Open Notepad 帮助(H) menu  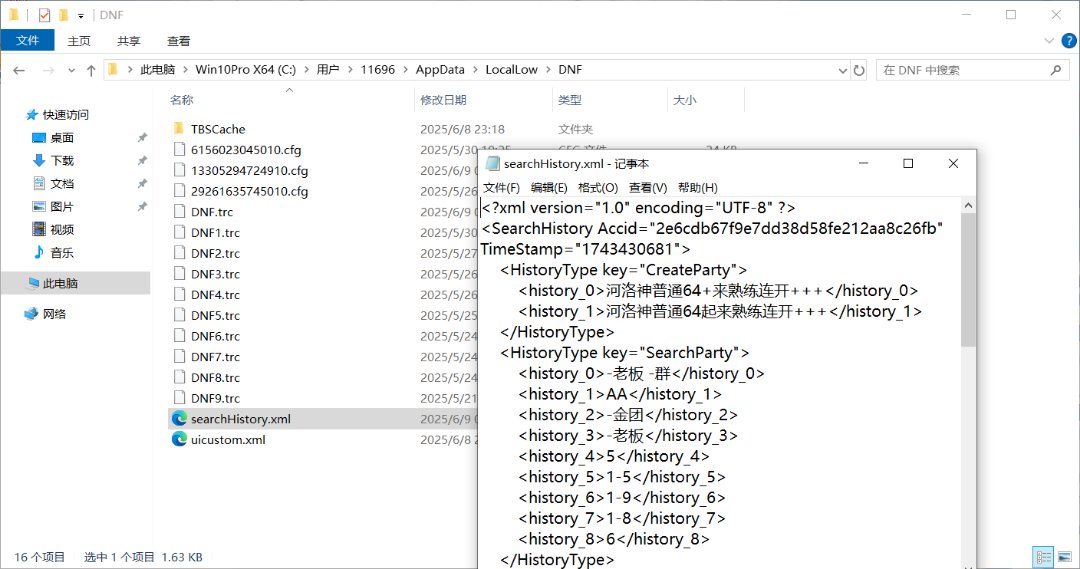698,187
